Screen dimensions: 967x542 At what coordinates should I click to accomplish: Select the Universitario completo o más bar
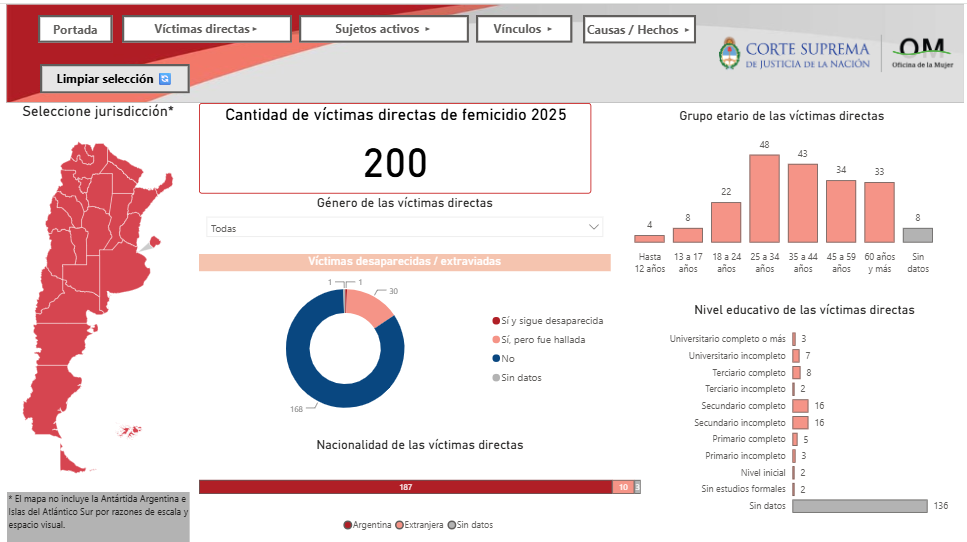point(794,339)
